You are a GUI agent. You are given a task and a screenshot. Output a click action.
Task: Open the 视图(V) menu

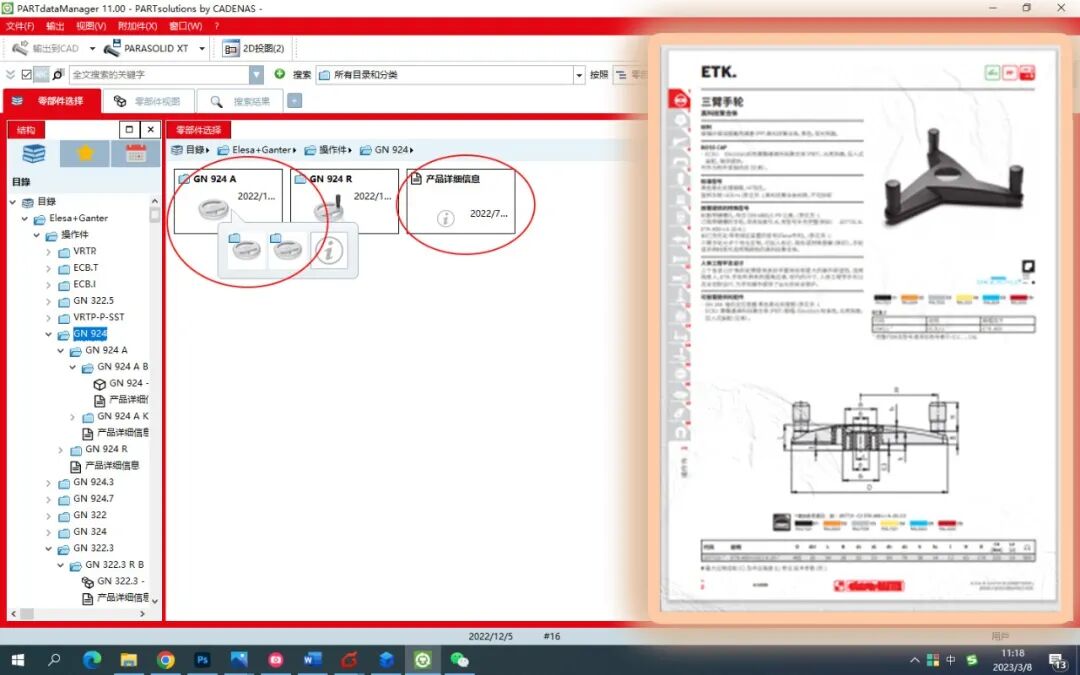pos(91,26)
